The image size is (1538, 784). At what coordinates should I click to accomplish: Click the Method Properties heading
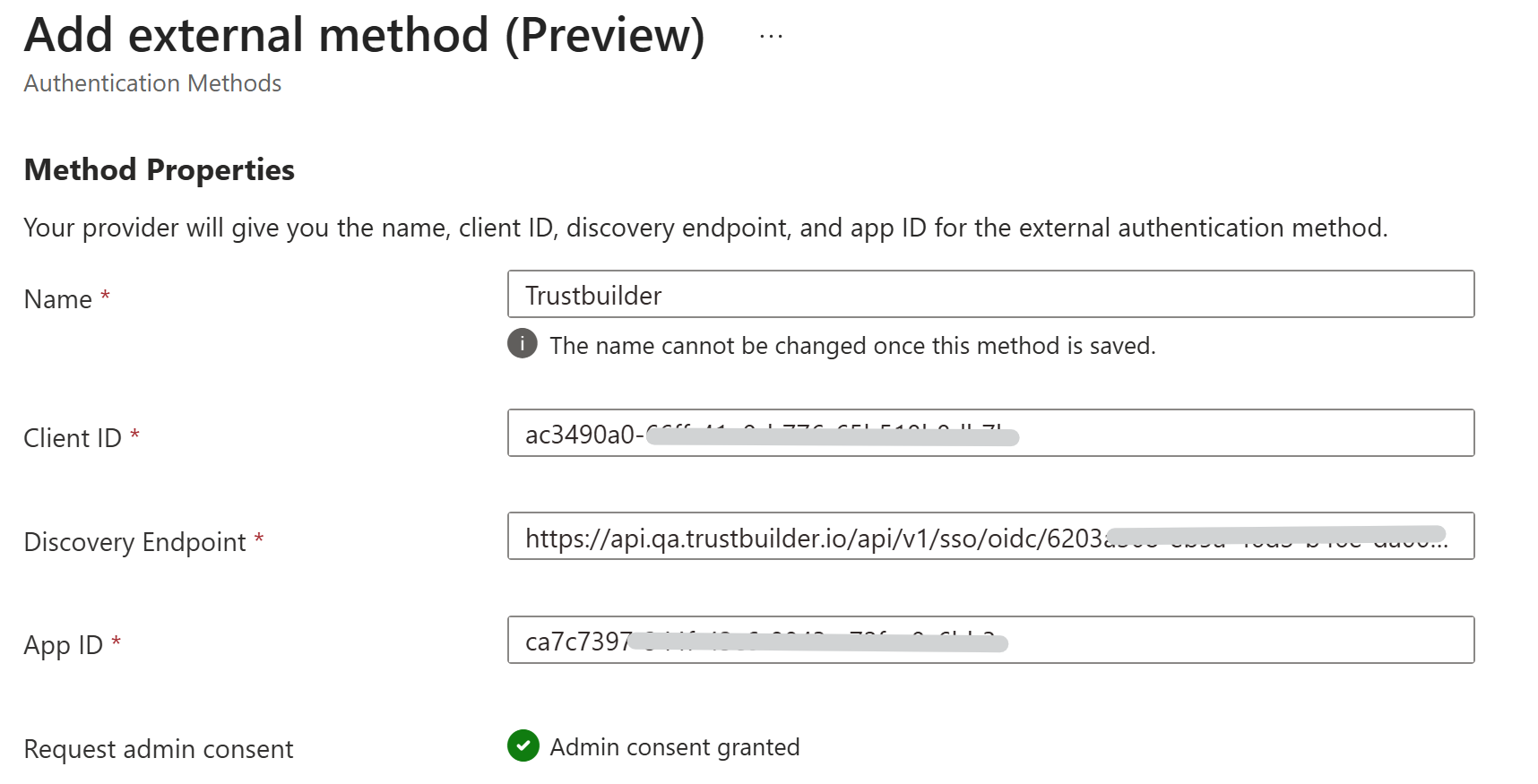[x=159, y=169]
